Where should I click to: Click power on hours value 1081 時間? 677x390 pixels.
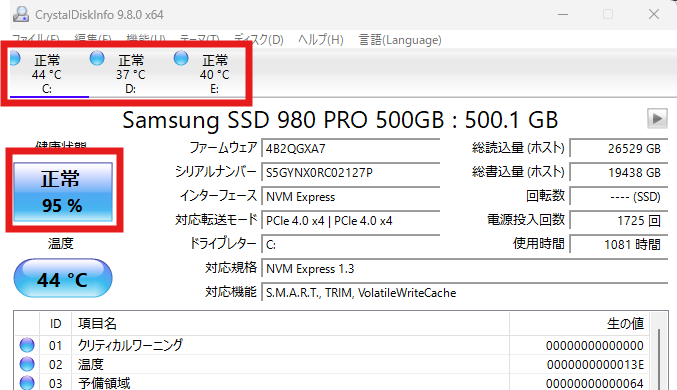coord(619,245)
